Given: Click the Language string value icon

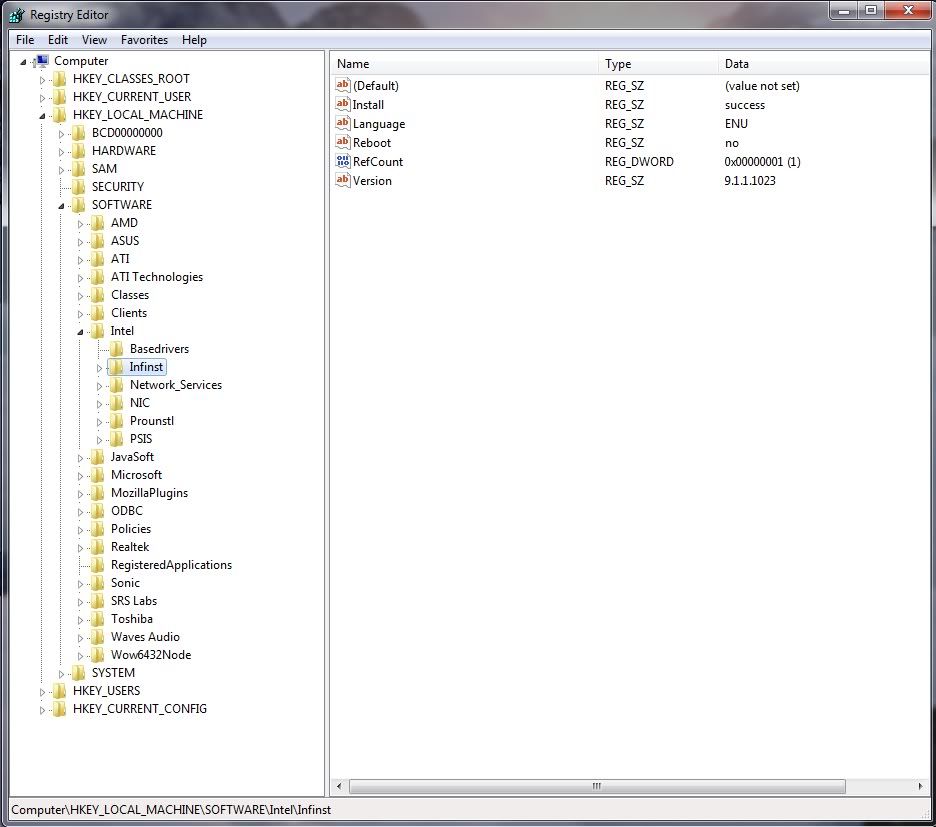Looking at the screenshot, I should point(343,123).
